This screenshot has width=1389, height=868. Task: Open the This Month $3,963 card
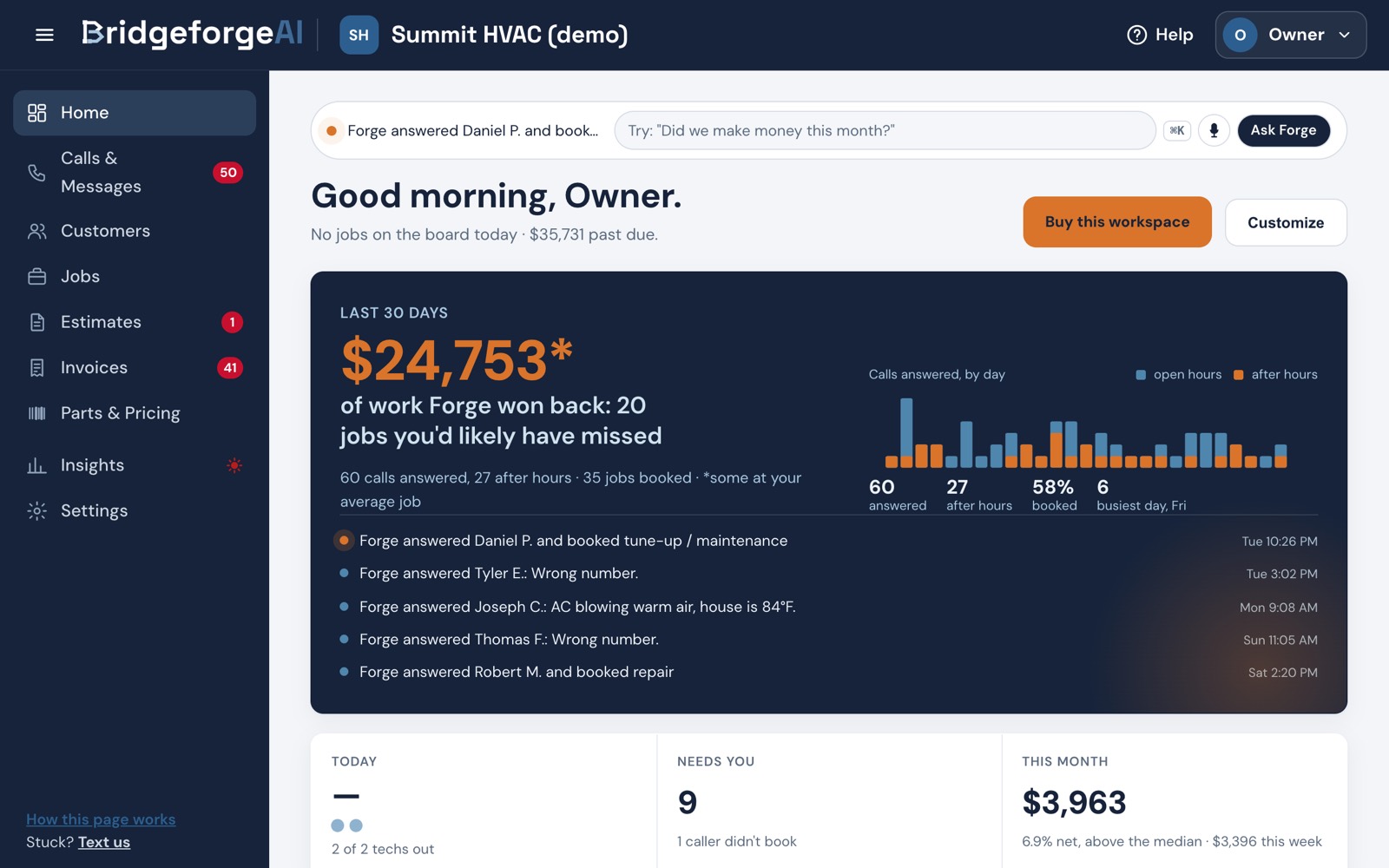[x=1175, y=800]
